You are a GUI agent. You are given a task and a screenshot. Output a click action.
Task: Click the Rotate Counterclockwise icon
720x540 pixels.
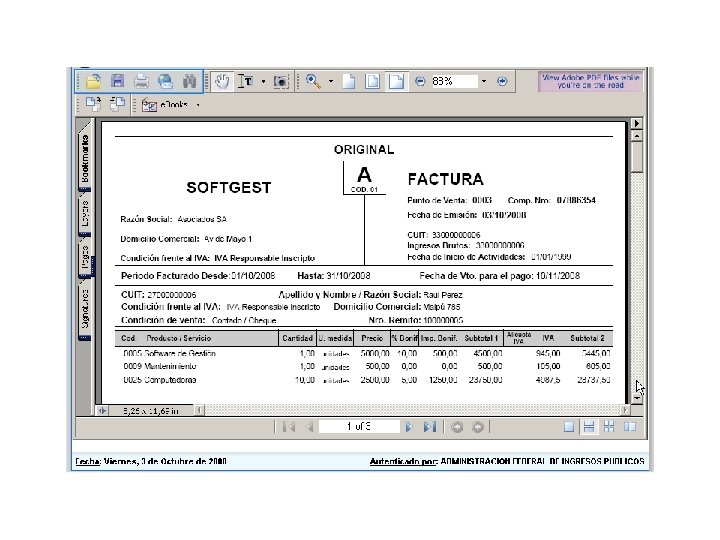(x=118, y=104)
